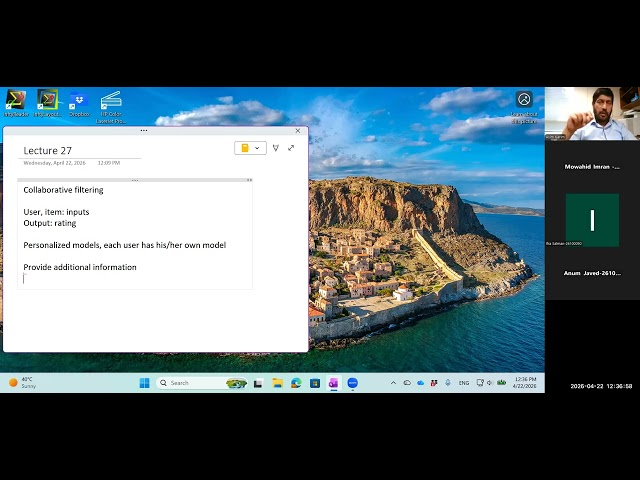Image resolution: width=640 pixels, height=480 pixels.
Task: Launch Microsoft Edge from the taskbar
Action: point(296,383)
